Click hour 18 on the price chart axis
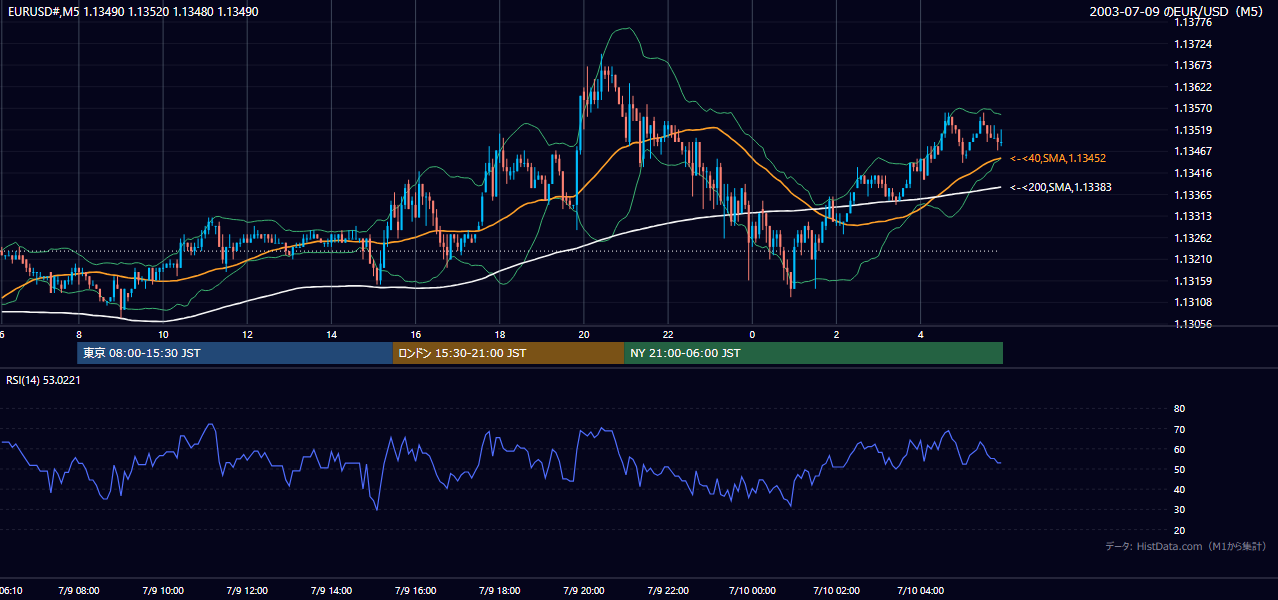The height and width of the screenshot is (600, 1278). coord(500,335)
